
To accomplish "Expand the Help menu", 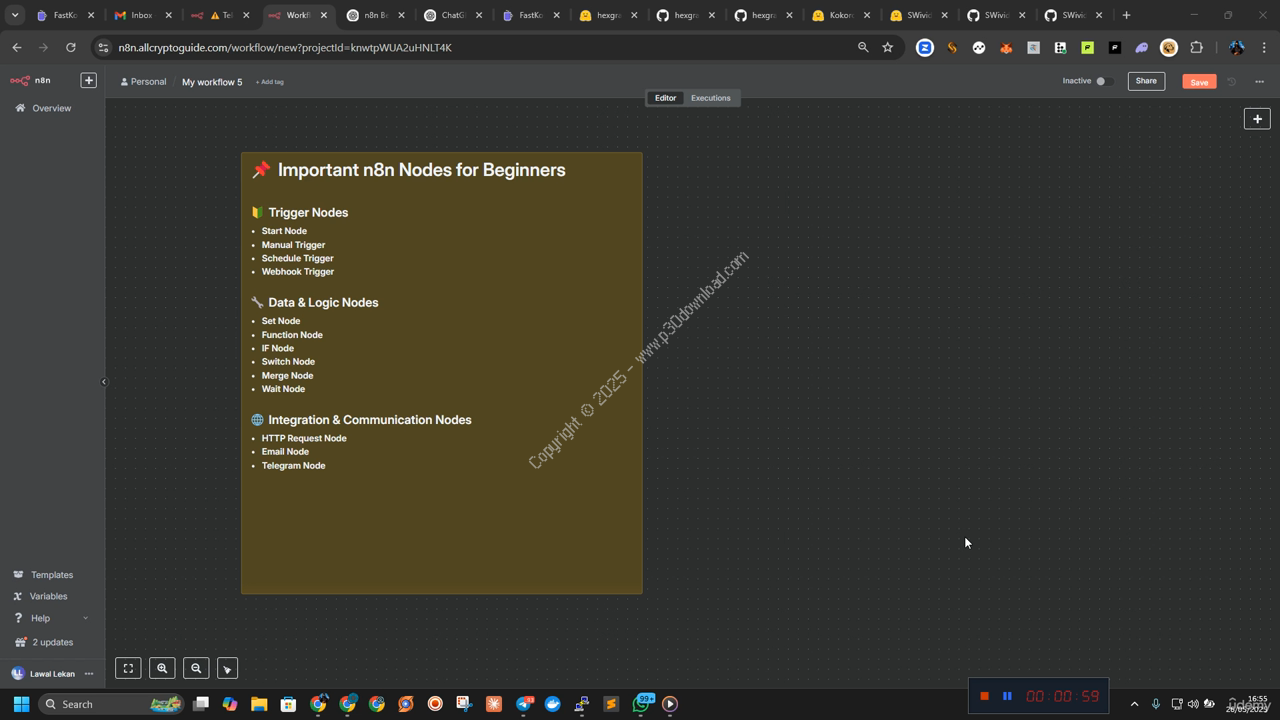I will [x=50, y=618].
